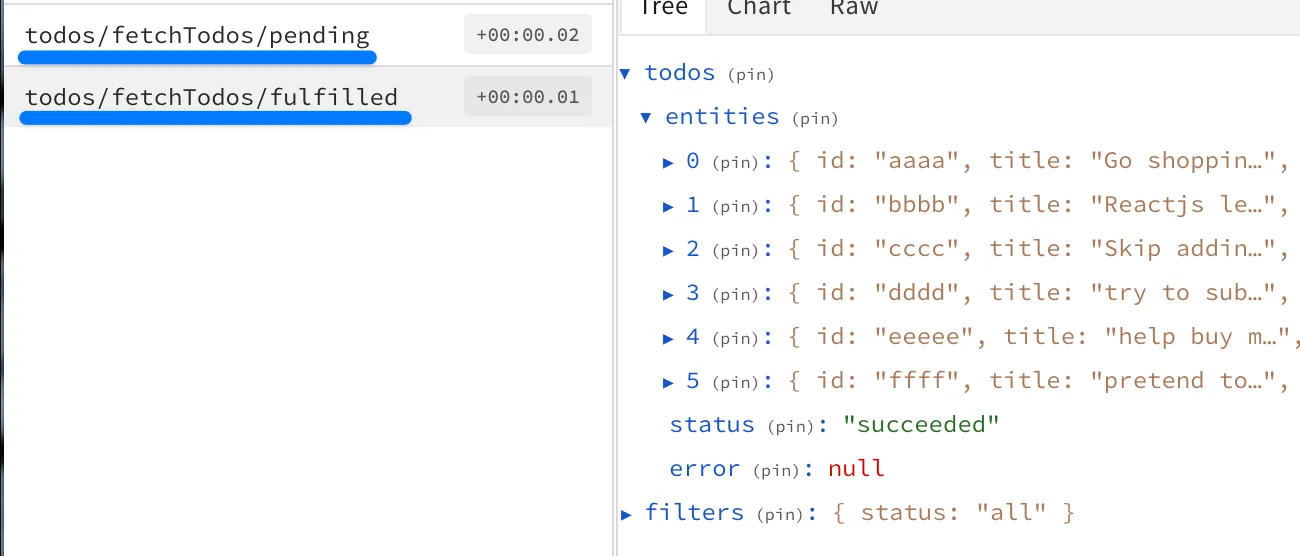Viewport: 1300px width, 556px height.
Task: Switch to the Tree tab
Action: [662, 10]
